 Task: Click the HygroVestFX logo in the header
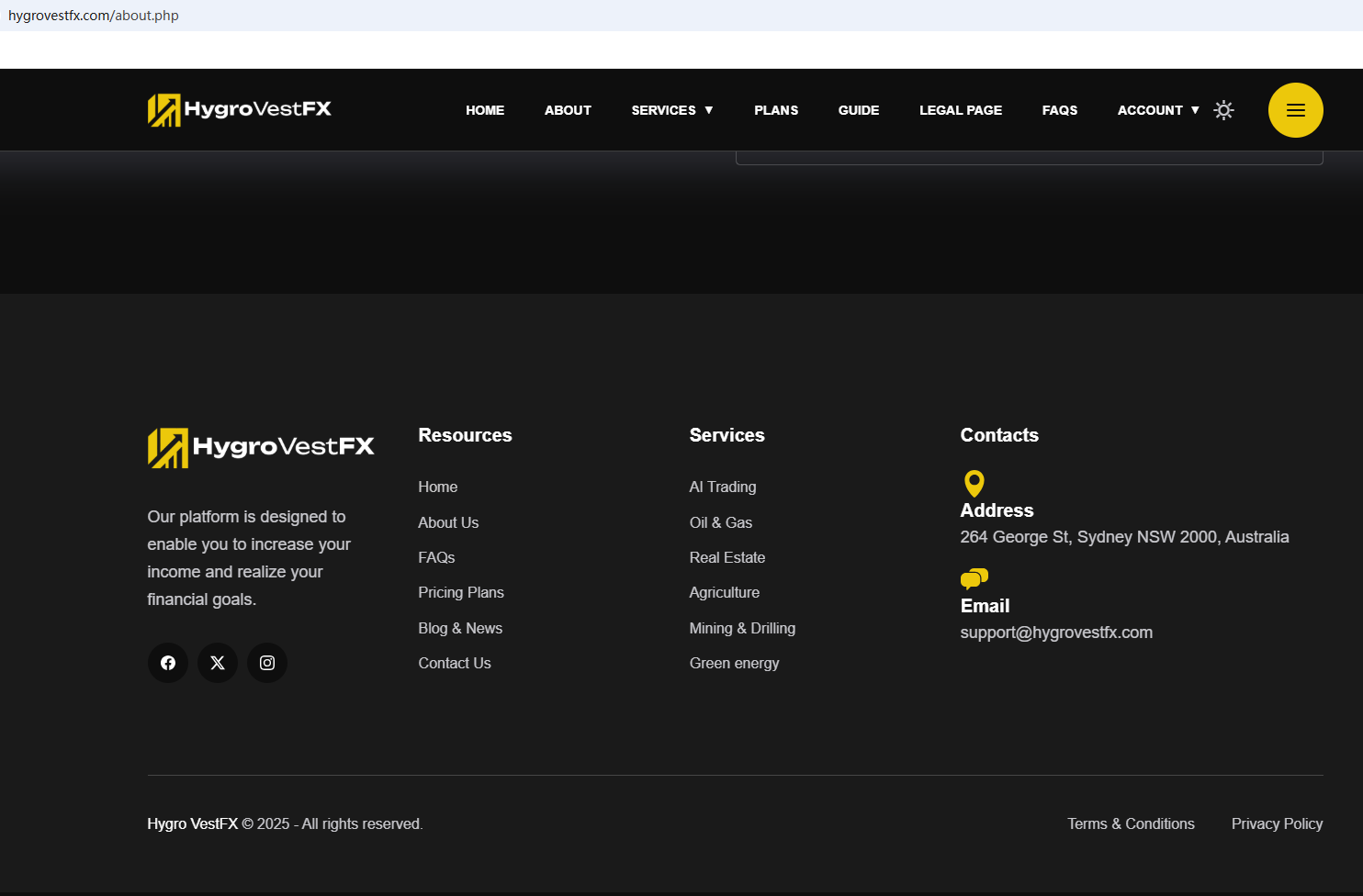[240, 110]
